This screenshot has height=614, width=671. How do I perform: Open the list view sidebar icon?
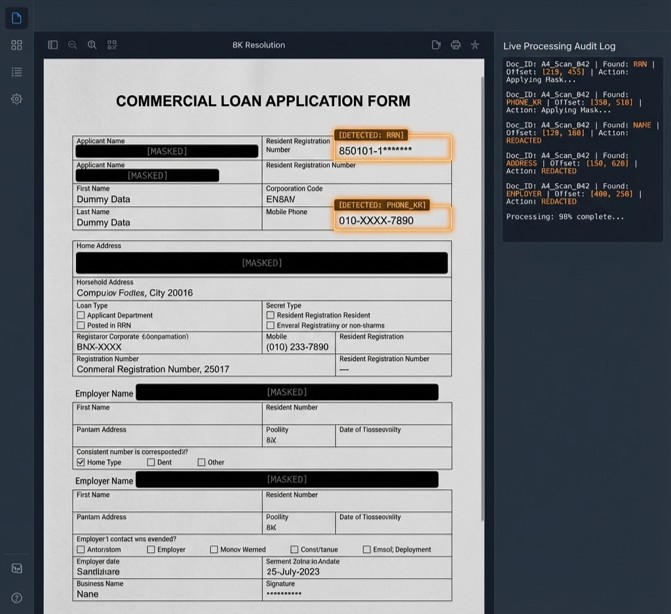pos(16,72)
